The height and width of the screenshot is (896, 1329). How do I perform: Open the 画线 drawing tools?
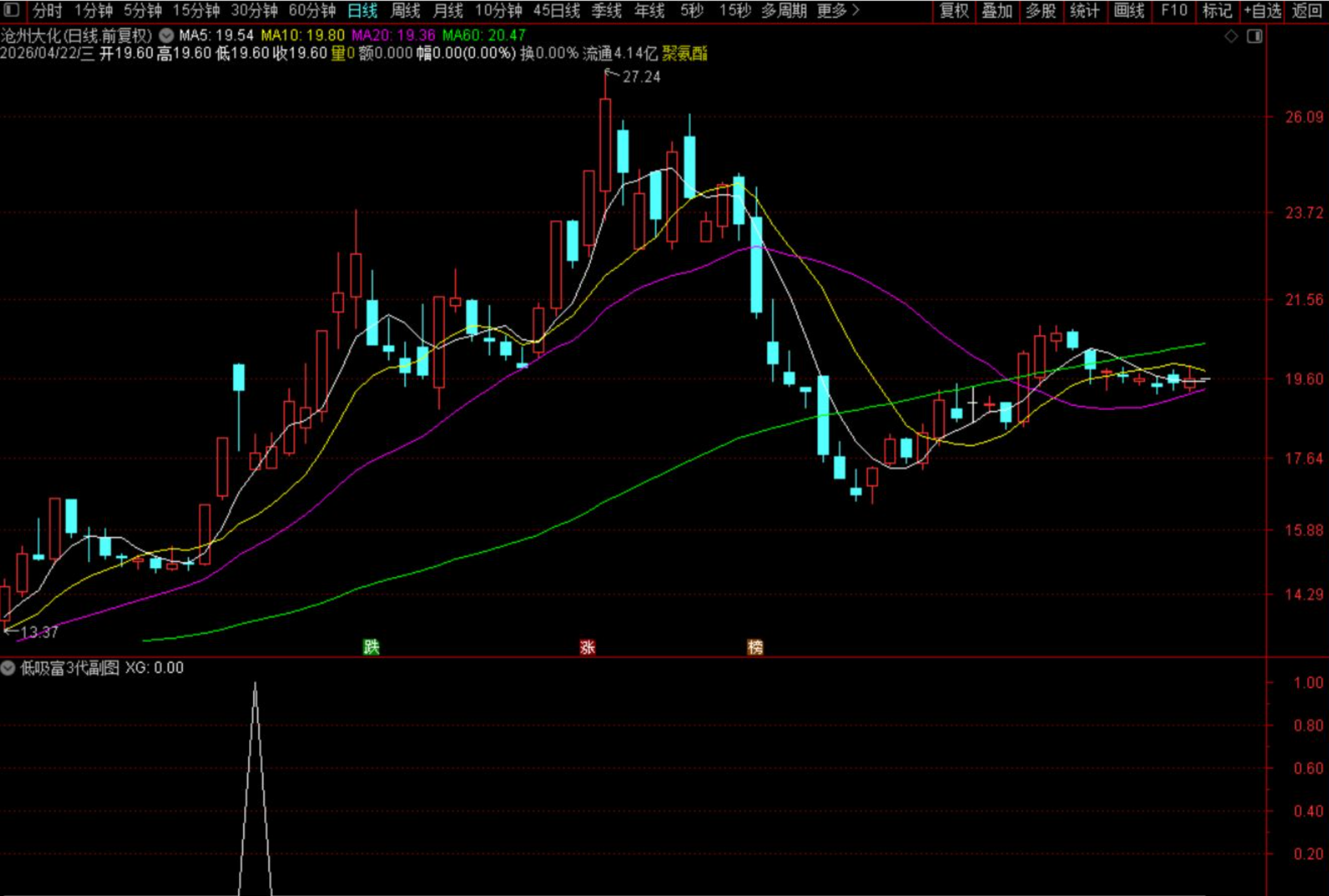tap(1129, 10)
